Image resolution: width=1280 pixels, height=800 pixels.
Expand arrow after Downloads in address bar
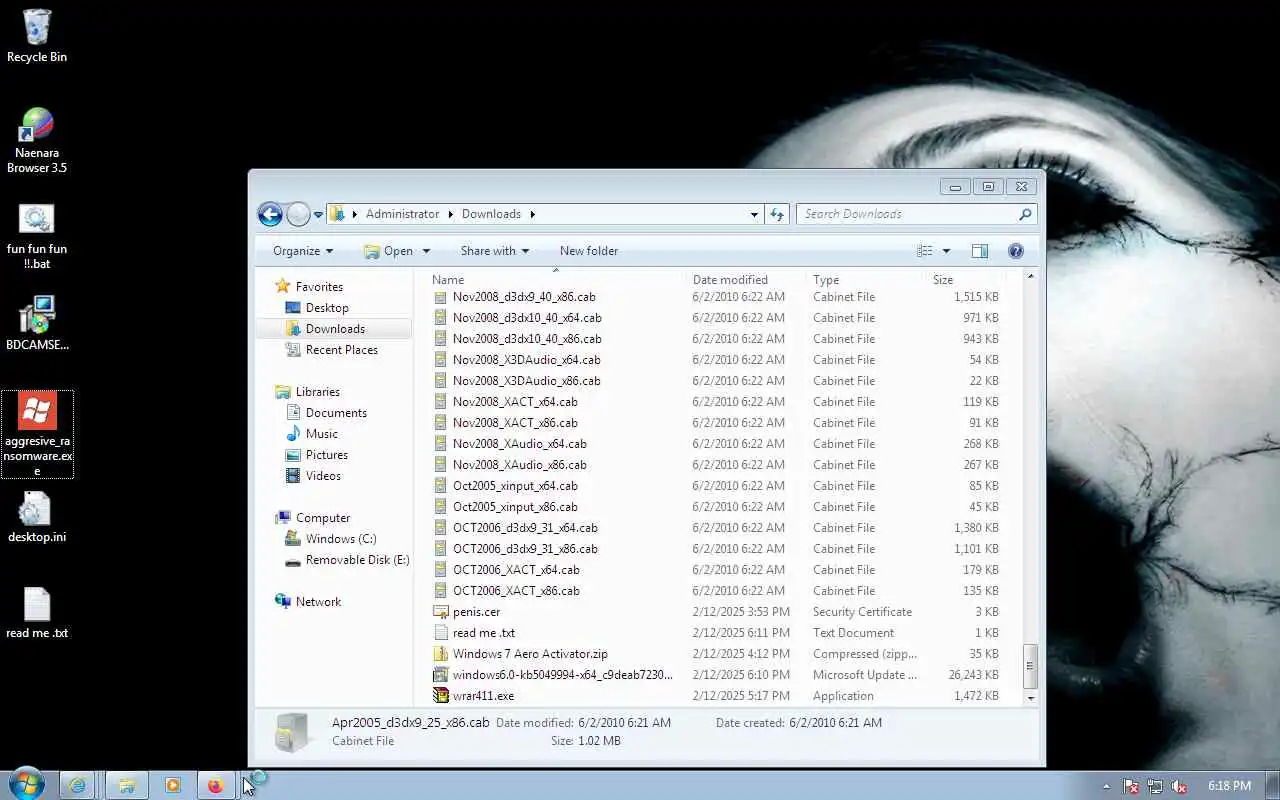point(533,214)
